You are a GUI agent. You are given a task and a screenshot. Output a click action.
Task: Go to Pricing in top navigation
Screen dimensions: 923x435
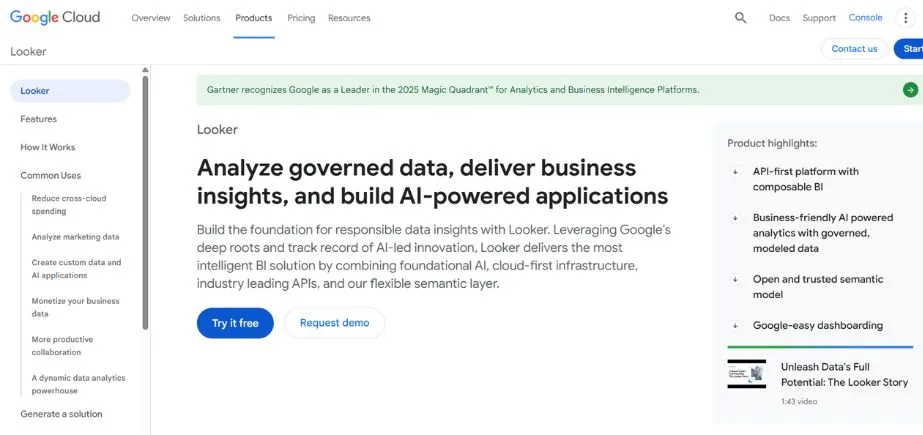pos(301,18)
